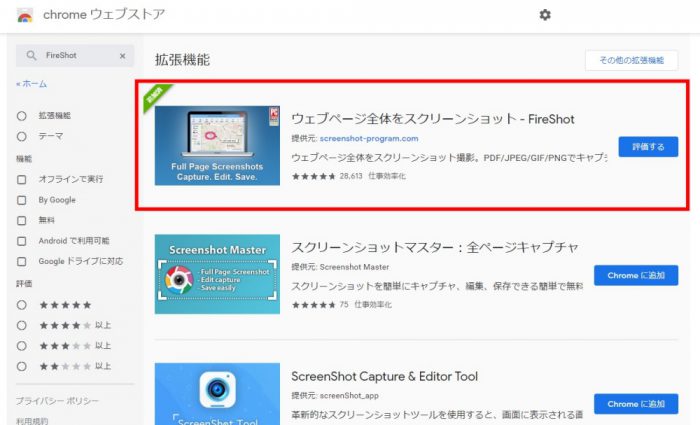Check the By Google filter
This screenshot has width=700, height=425.
(x=21, y=200)
